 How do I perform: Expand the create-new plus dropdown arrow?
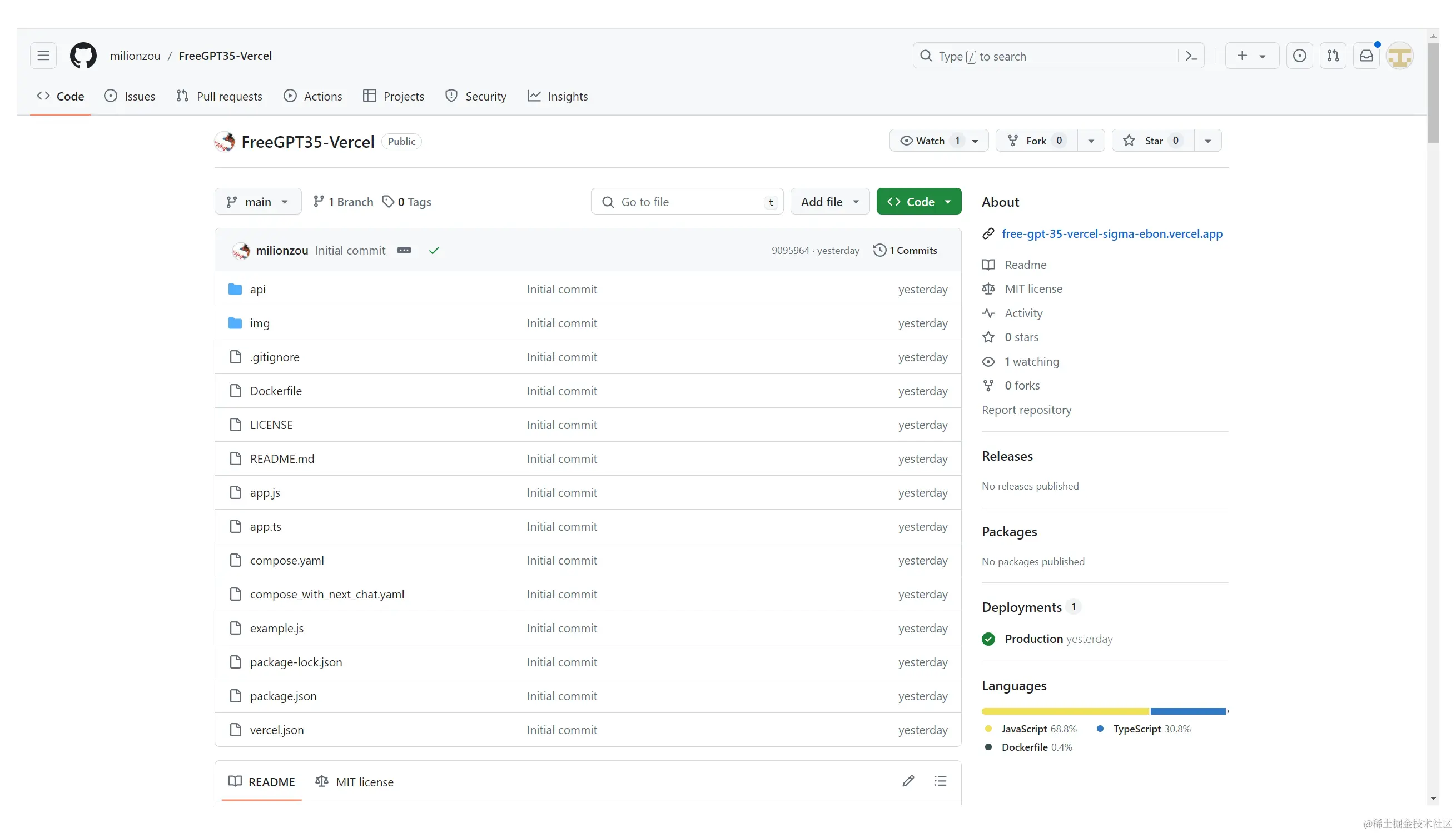pyautogui.click(x=1262, y=56)
